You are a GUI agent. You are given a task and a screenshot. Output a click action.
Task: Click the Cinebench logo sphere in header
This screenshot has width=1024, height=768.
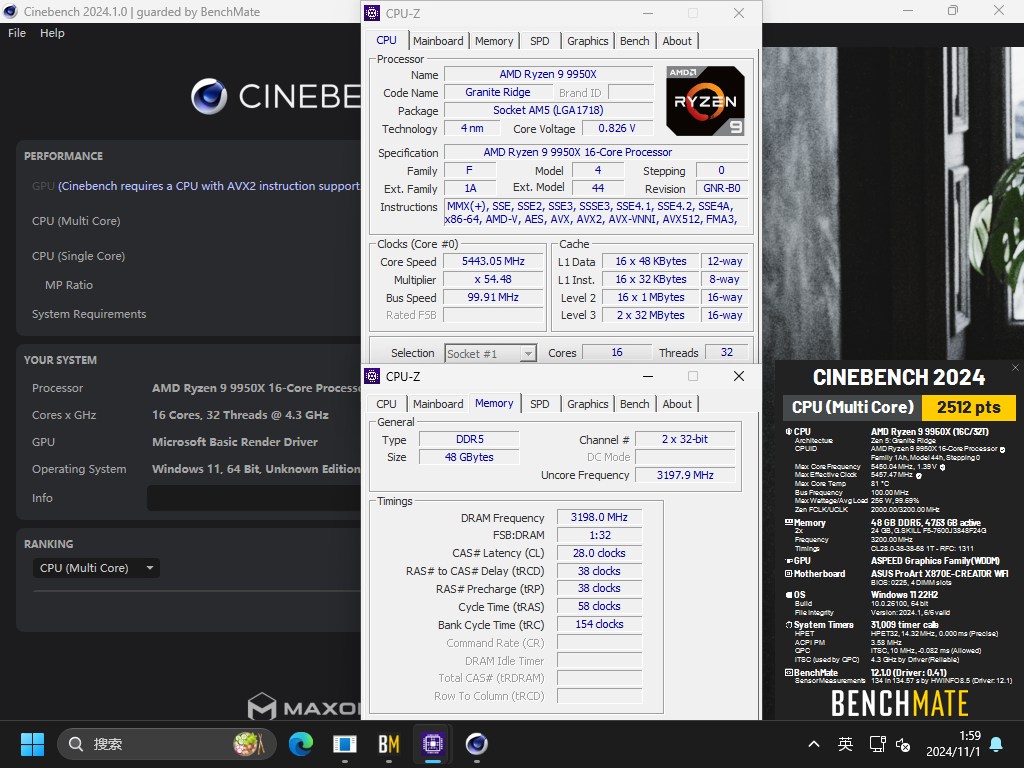click(x=209, y=96)
